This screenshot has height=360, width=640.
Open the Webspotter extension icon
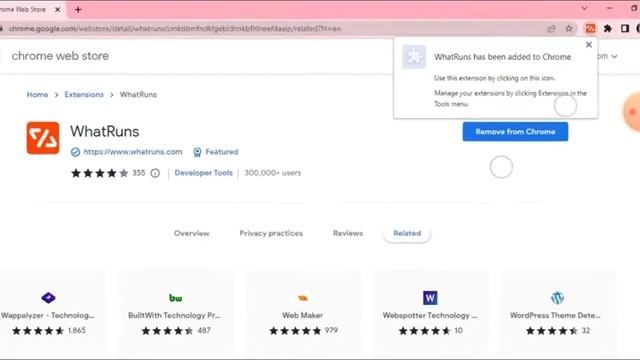tap(430, 298)
